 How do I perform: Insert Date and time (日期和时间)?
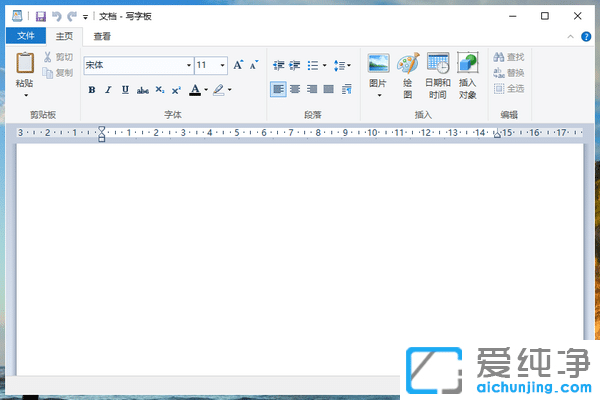tap(438, 75)
